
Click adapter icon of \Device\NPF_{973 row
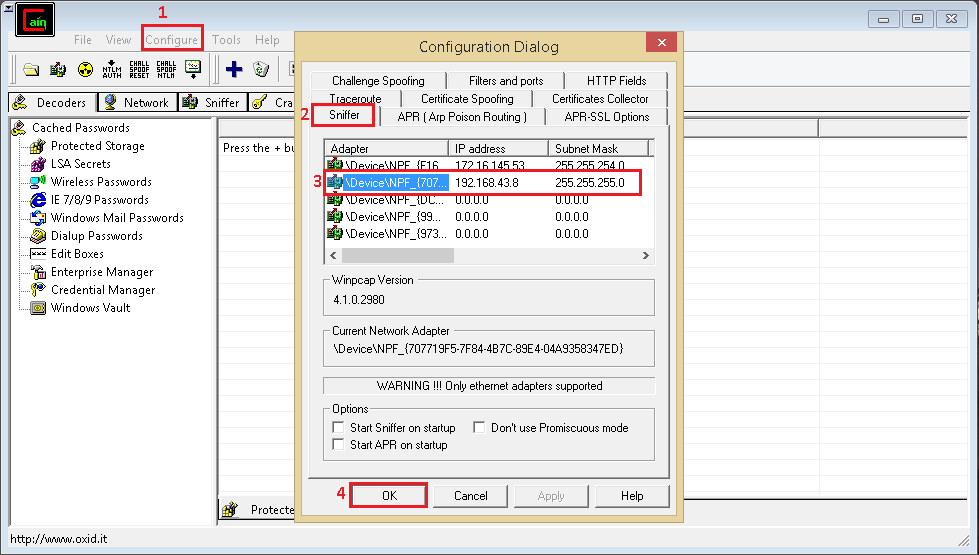click(335, 233)
